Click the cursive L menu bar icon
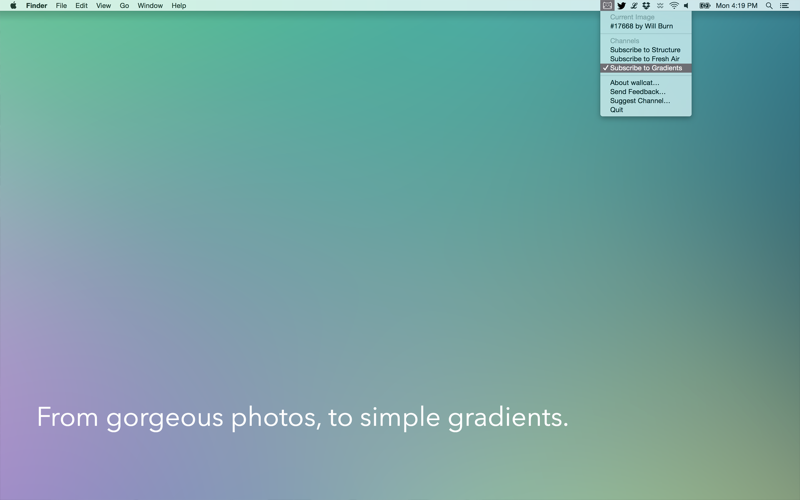This screenshot has width=800, height=500. coord(634,6)
